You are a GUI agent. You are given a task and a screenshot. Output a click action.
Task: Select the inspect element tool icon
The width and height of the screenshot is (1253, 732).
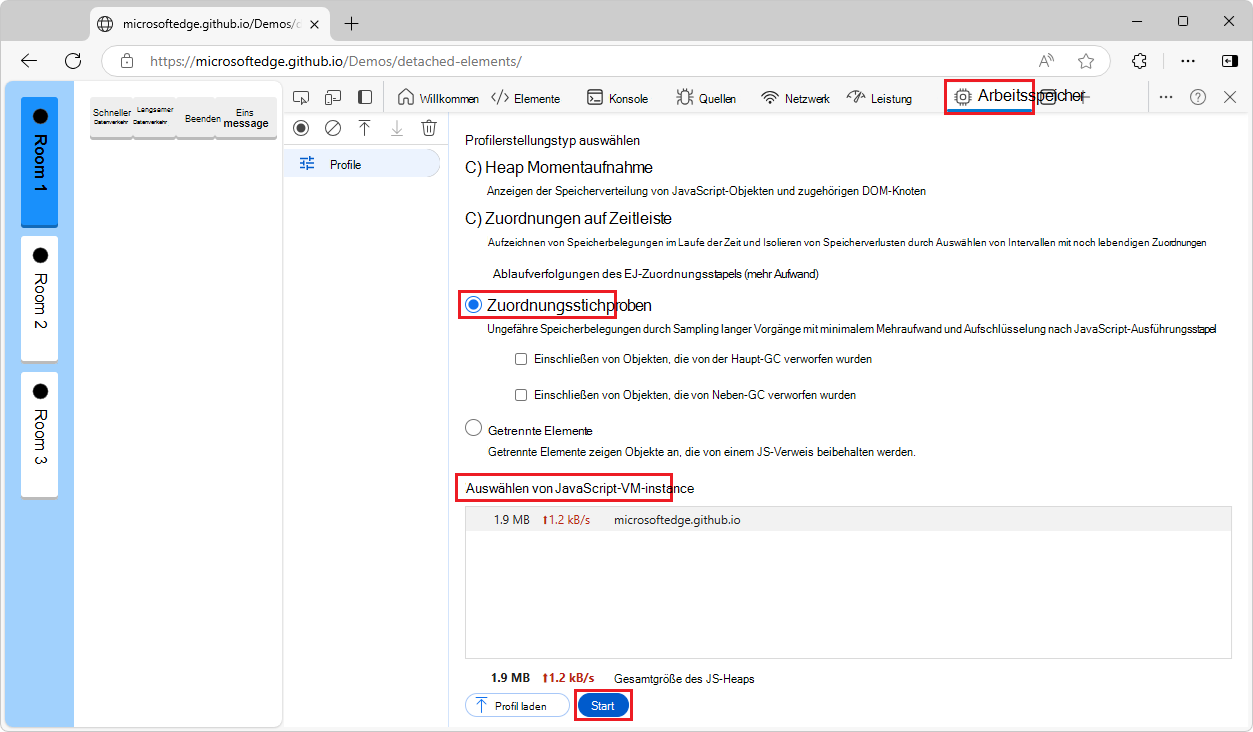click(x=301, y=97)
